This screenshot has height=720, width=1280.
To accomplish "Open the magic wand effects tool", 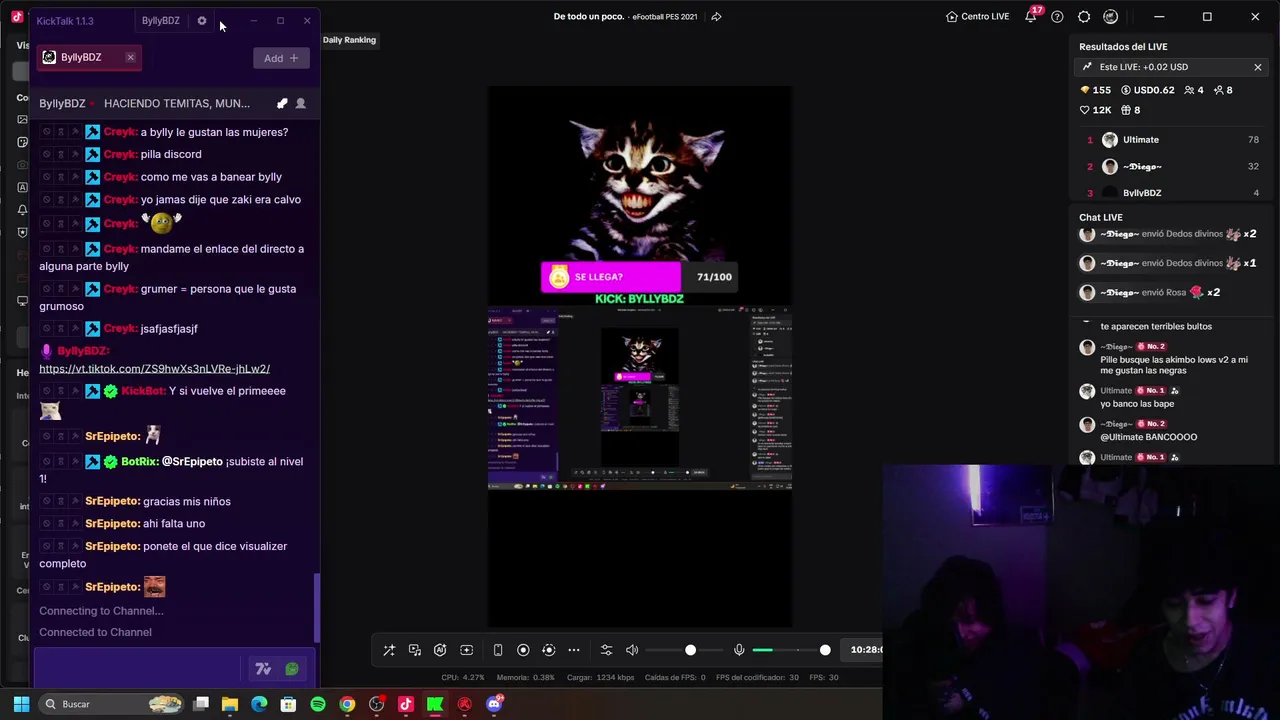I will click(389, 650).
